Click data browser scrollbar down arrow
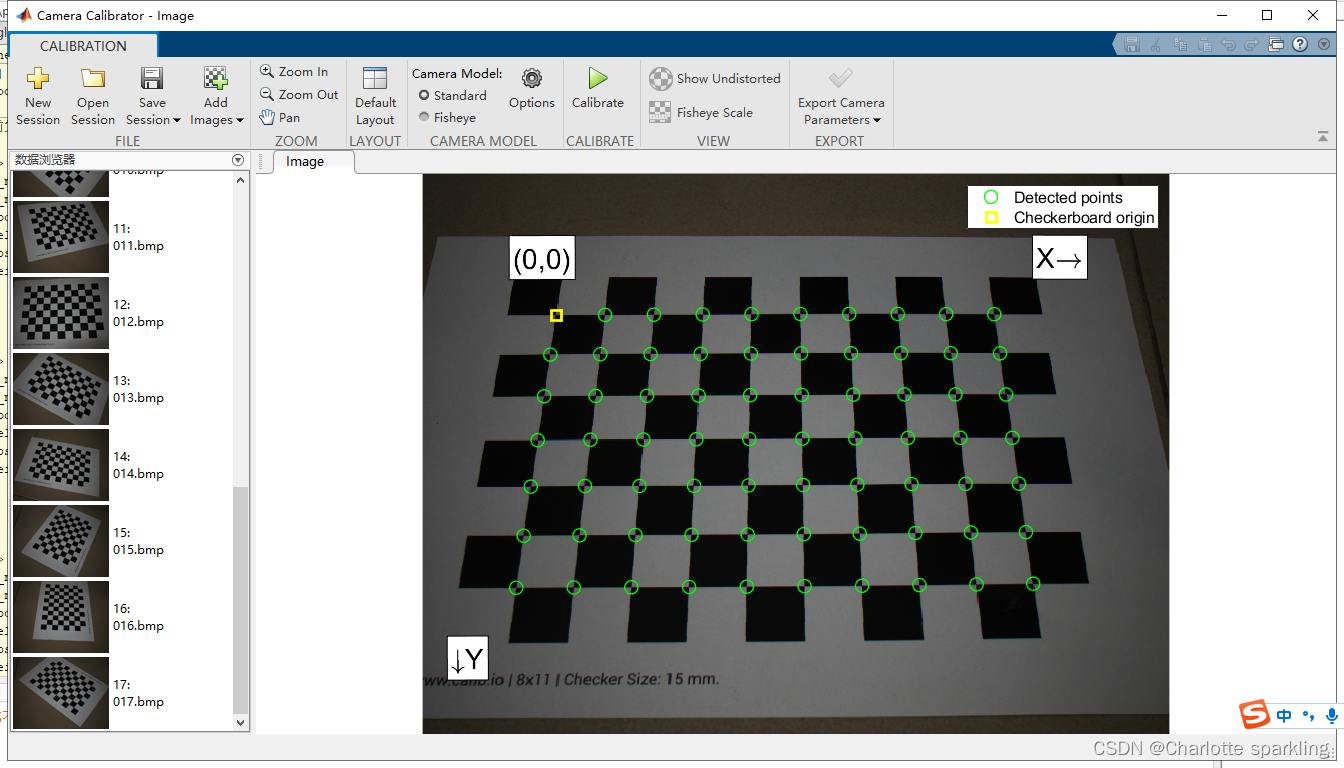This screenshot has width=1344, height=768. pyautogui.click(x=240, y=722)
